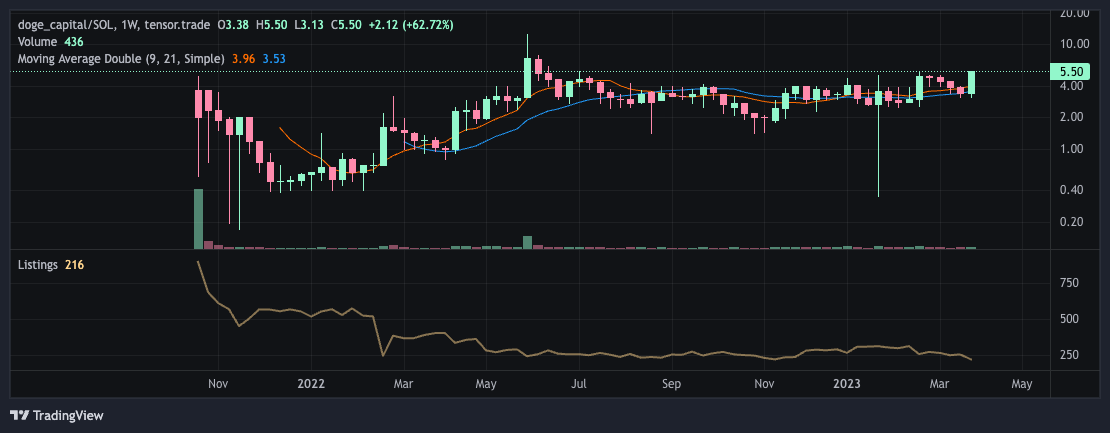The image size is (1110, 433).
Task: Click the tall first green volume bar
Action: (x=199, y=219)
